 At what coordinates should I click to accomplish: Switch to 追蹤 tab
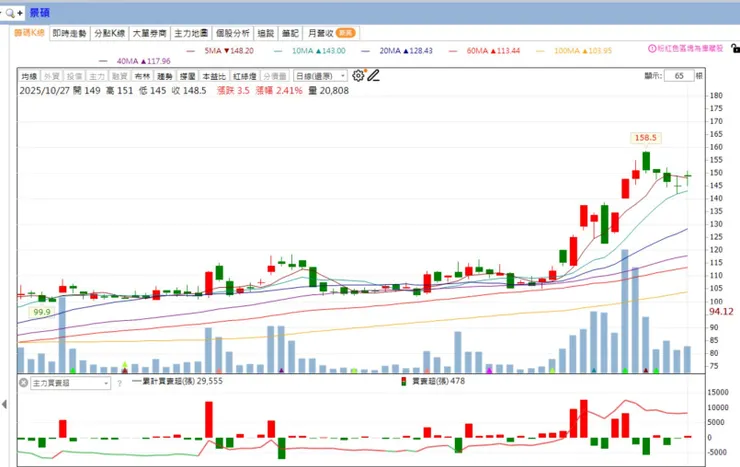pyautogui.click(x=266, y=33)
